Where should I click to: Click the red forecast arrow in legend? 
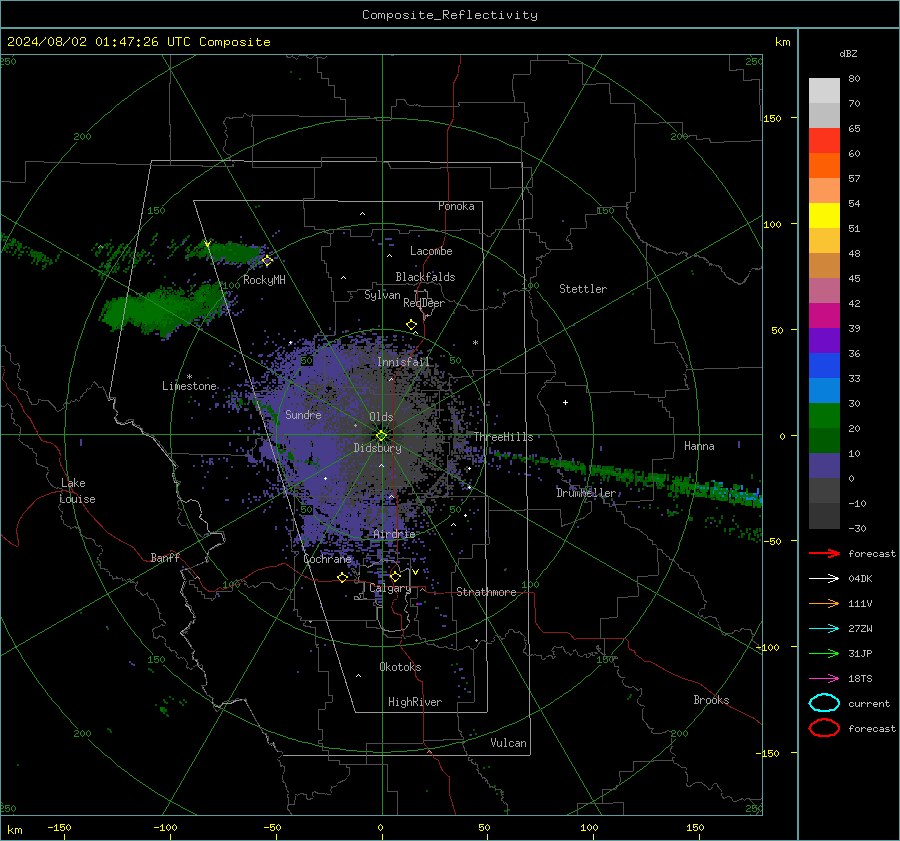pyautogui.click(x=824, y=553)
